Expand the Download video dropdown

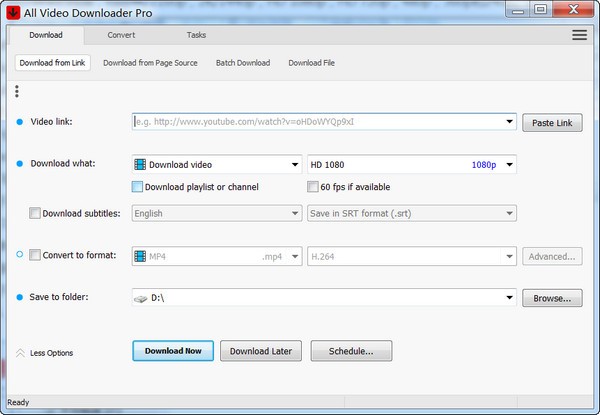[x=294, y=164]
